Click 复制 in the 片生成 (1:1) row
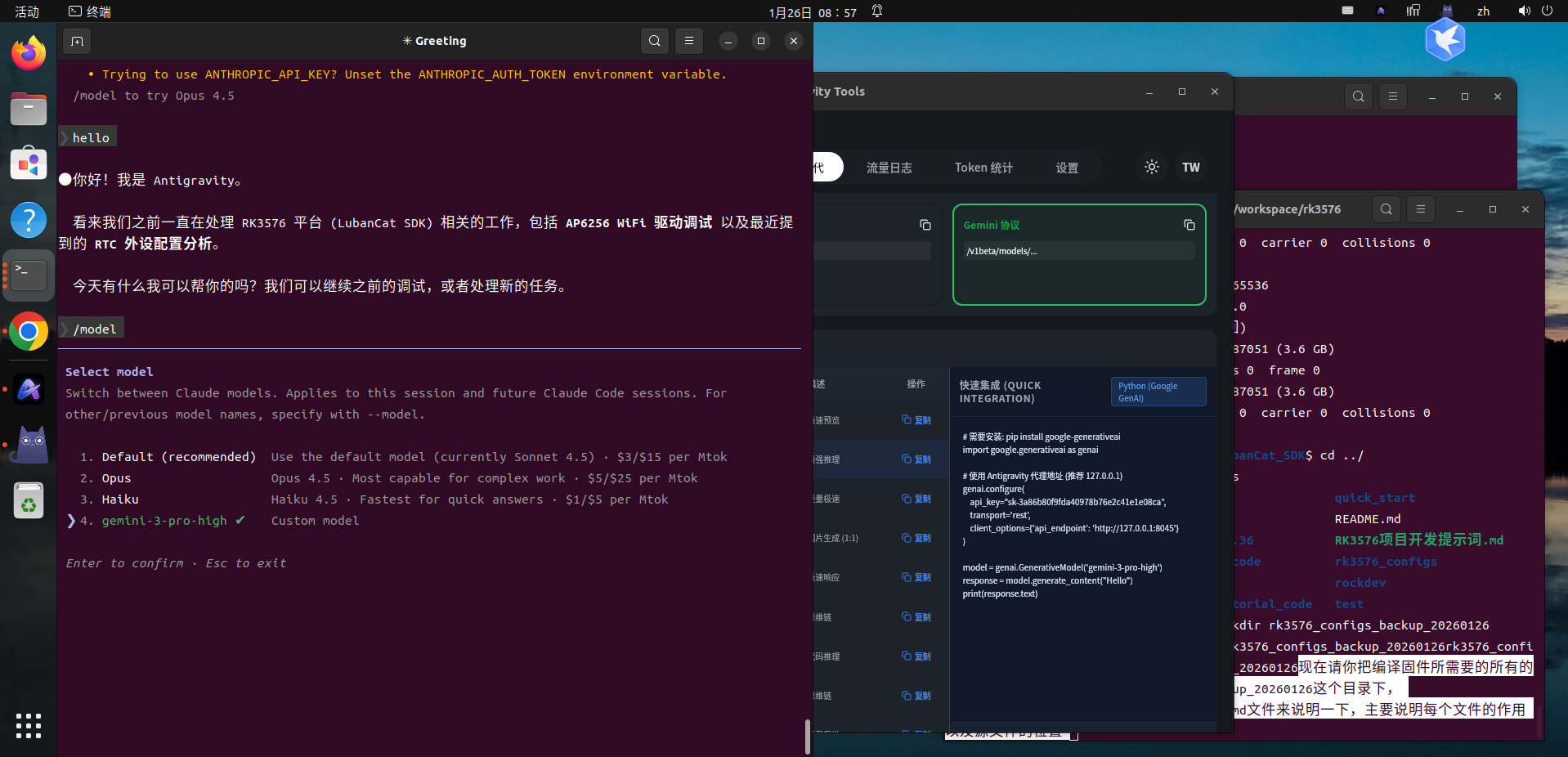Viewport: 1568px width, 757px height. click(916, 538)
